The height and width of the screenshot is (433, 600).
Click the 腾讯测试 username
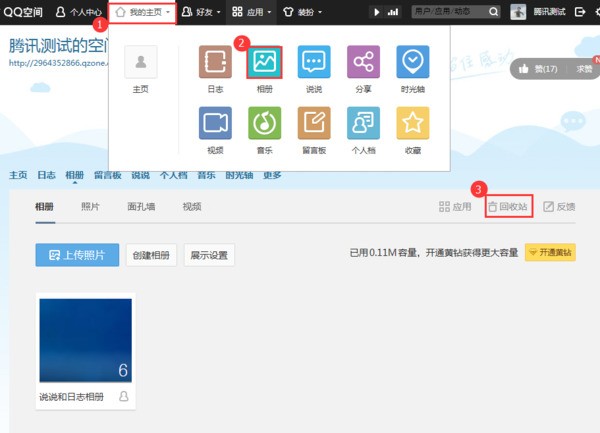[549, 12]
